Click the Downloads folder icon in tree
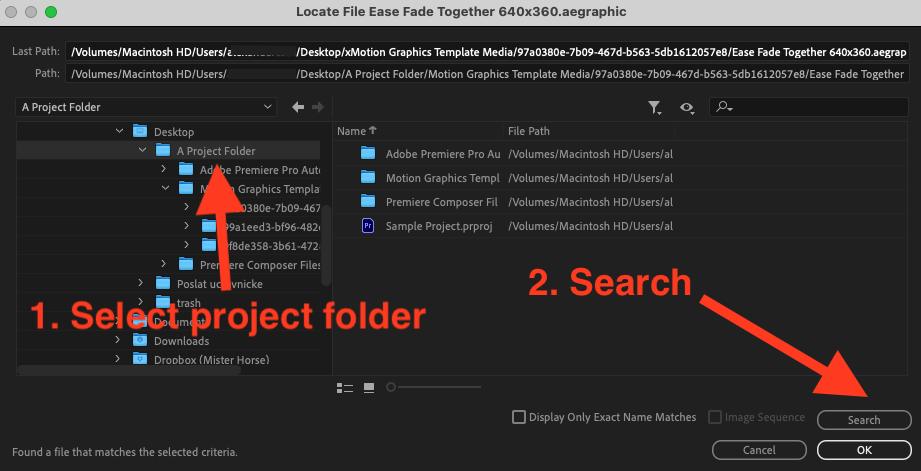The image size is (921, 471). point(139,341)
